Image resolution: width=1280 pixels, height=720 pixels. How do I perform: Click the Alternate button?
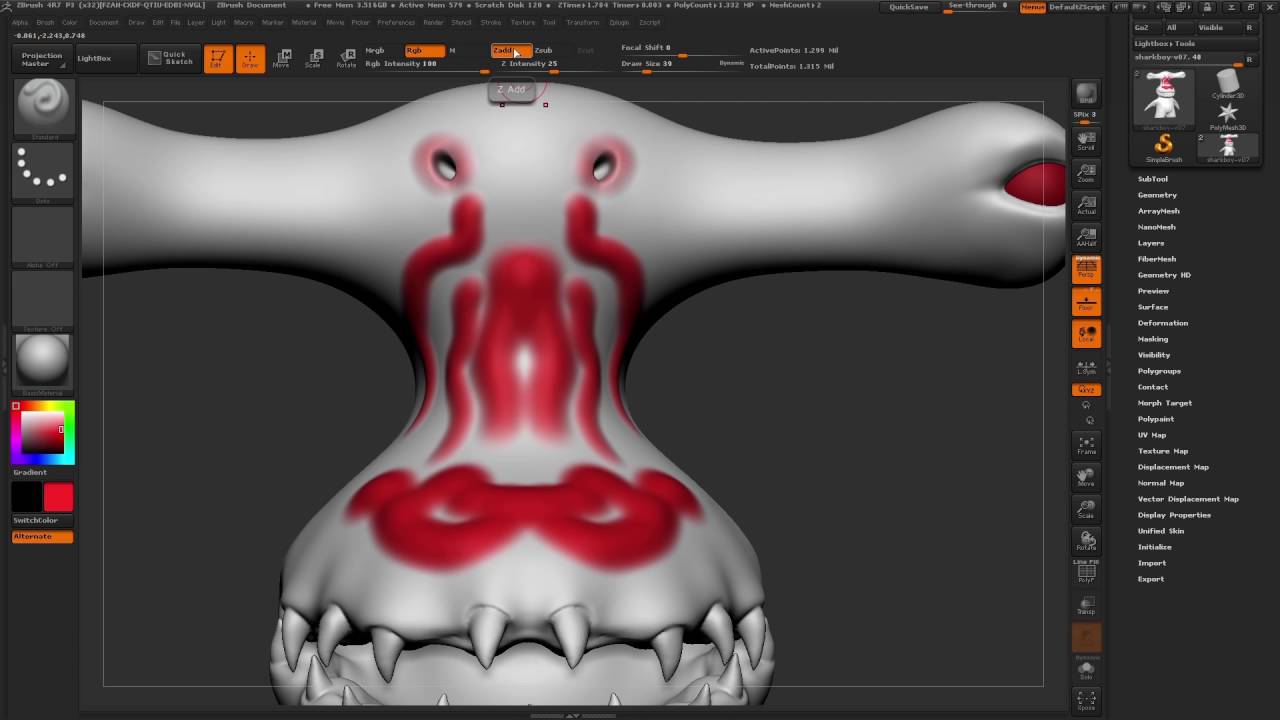(x=42, y=537)
